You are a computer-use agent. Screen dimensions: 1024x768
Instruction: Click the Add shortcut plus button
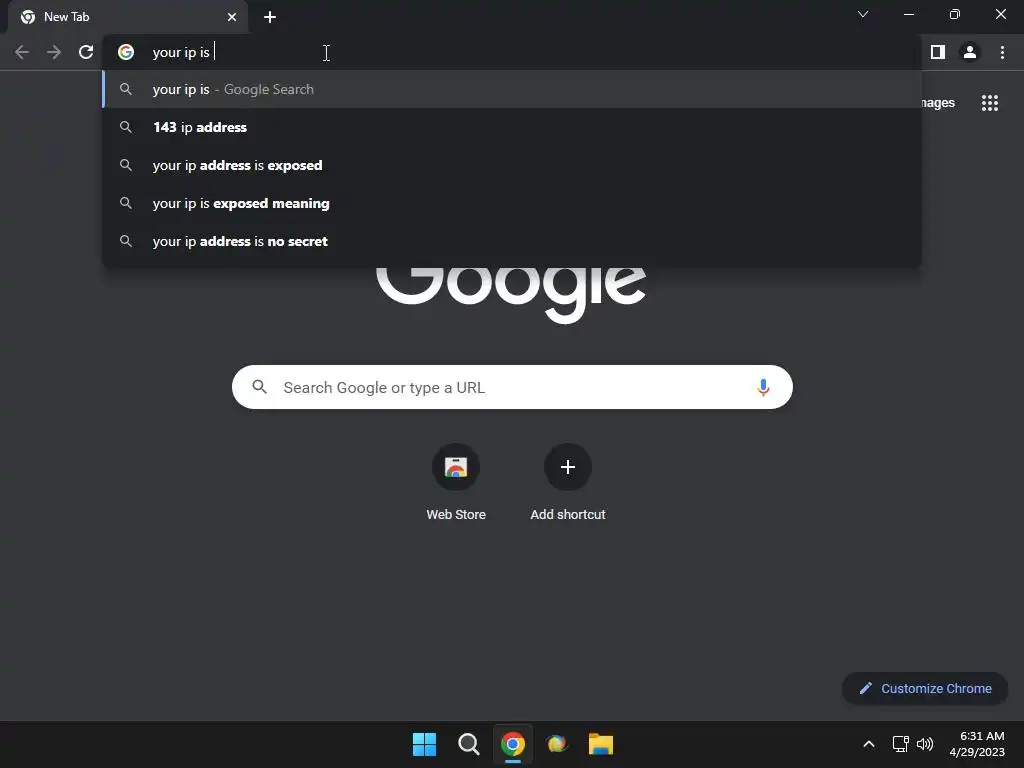point(568,466)
